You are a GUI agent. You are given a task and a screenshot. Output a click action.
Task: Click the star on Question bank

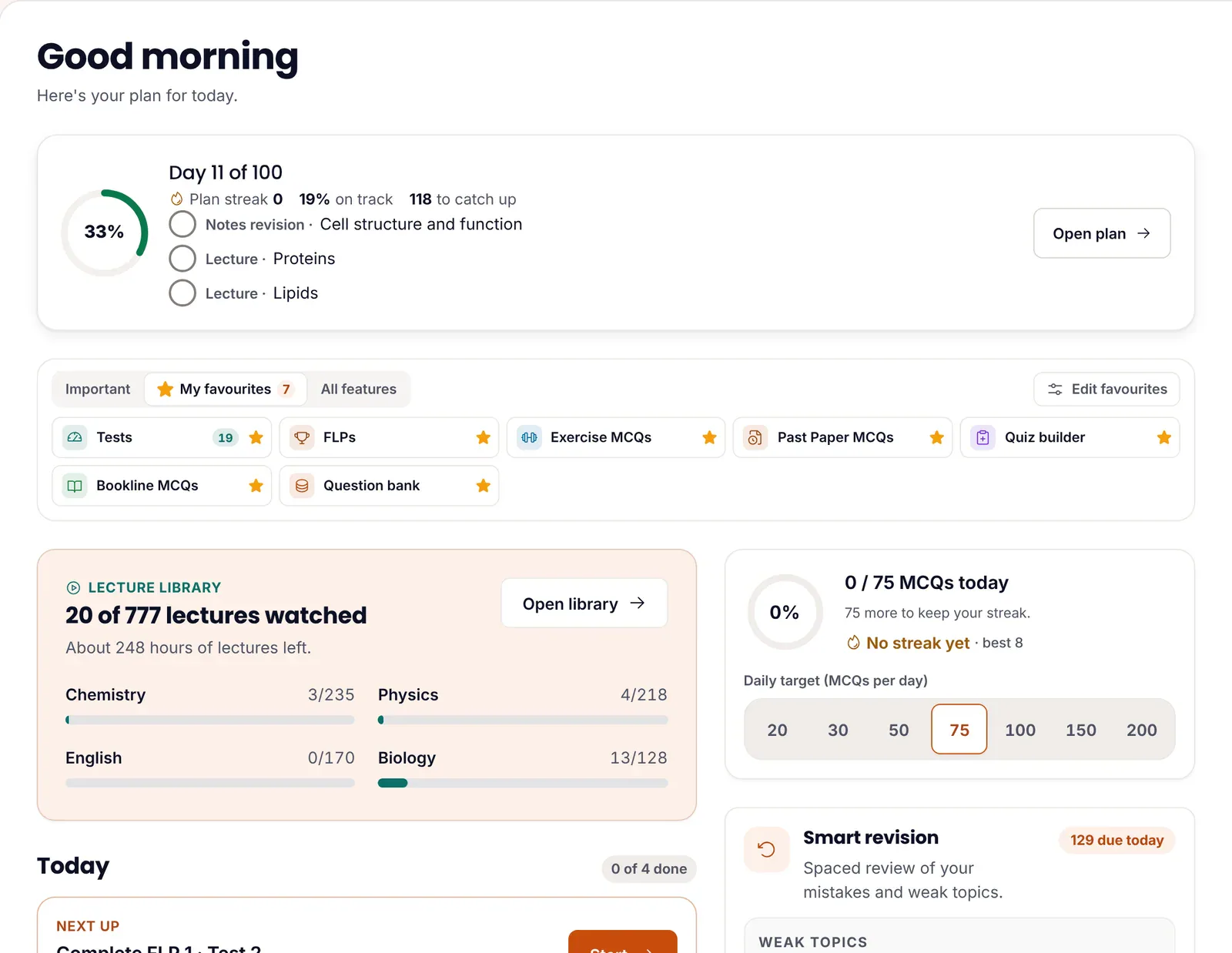(x=484, y=486)
